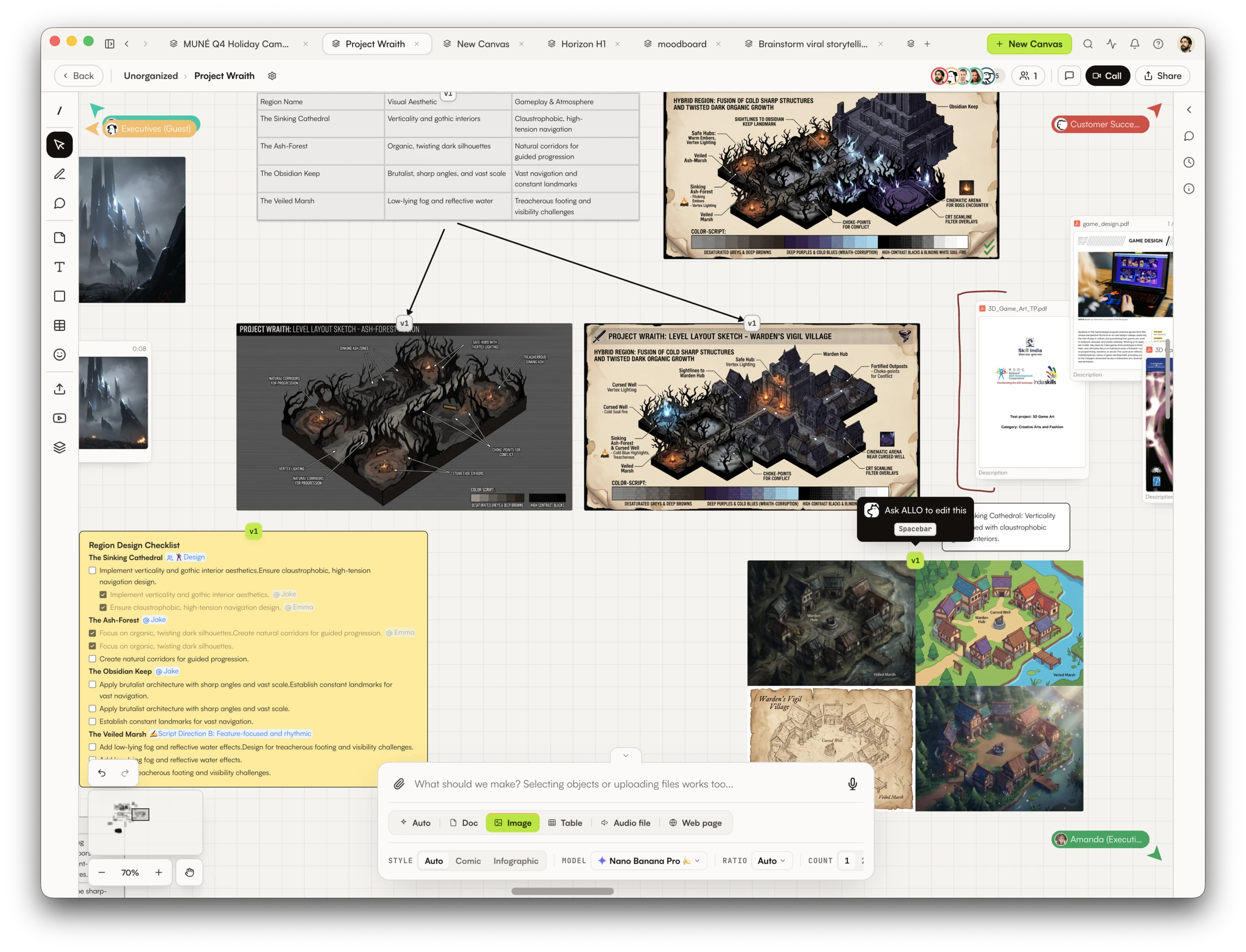1246x952 pixels.
Task: Activate the microphone voice input
Action: pyautogui.click(x=852, y=784)
